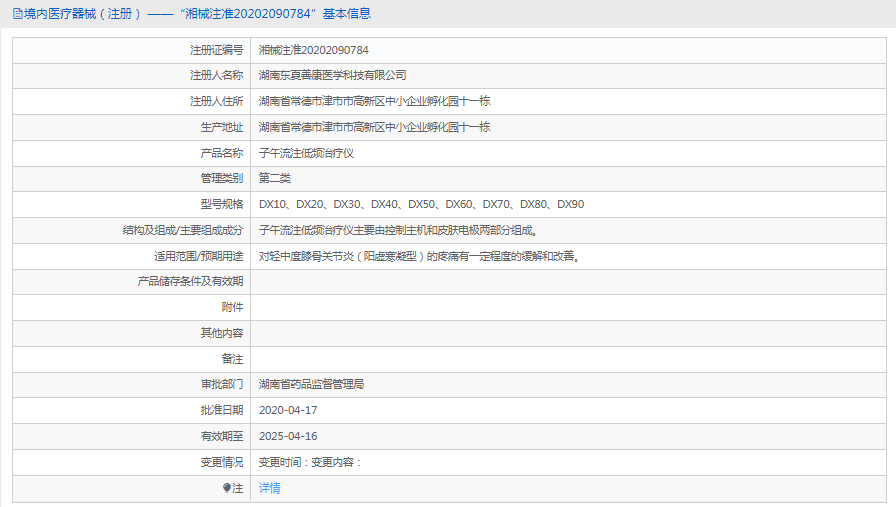The height and width of the screenshot is (507, 896).
Task: Click 注册人住所 address value
Action: (x=374, y=101)
